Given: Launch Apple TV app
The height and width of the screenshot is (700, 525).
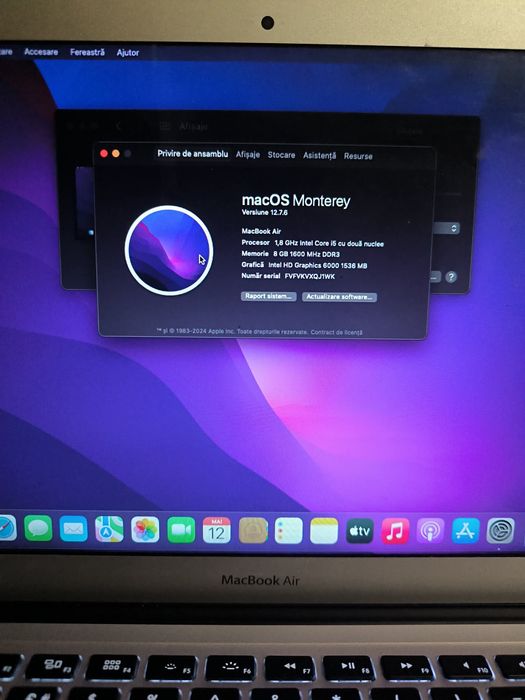Looking at the screenshot, I should (x=359, y=531).
